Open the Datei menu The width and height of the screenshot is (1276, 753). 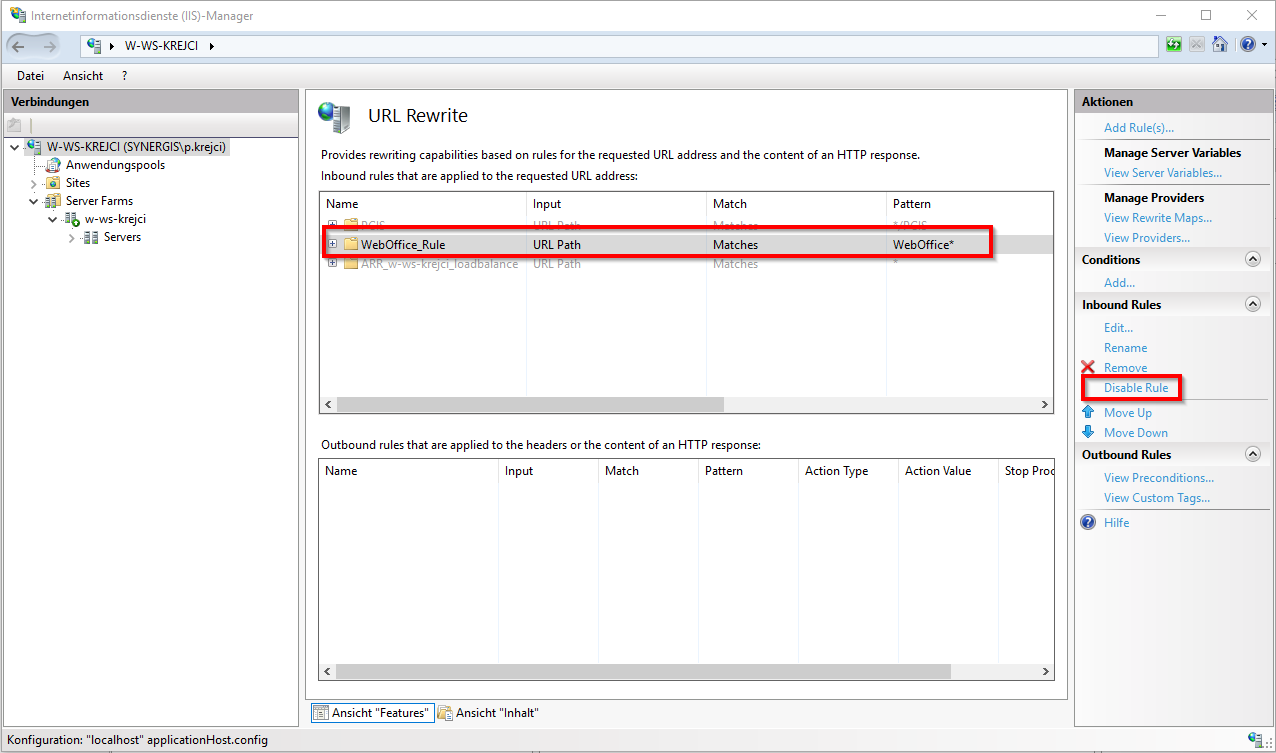point(30,75)
